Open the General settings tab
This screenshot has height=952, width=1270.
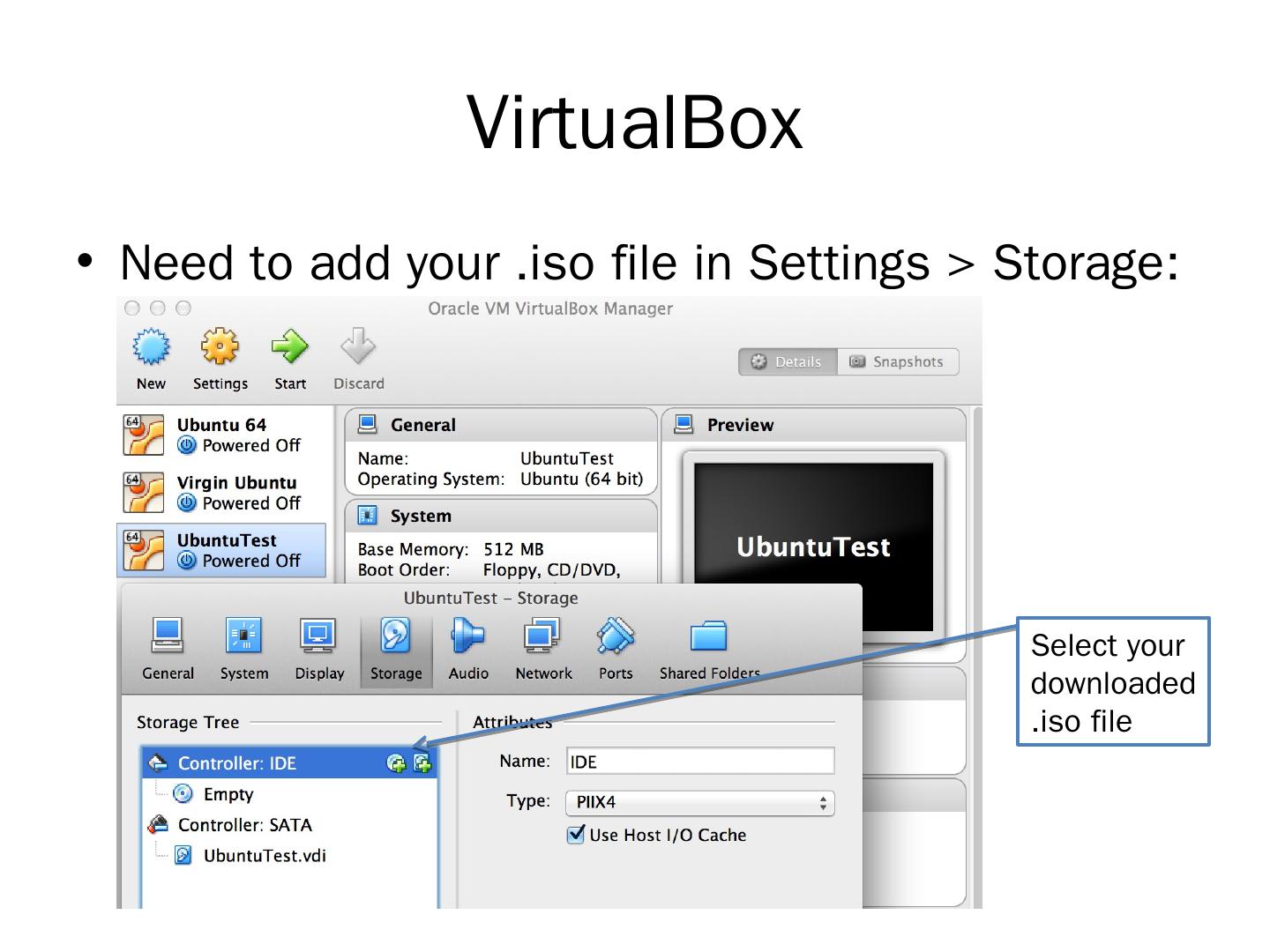[x=168, y=649]
